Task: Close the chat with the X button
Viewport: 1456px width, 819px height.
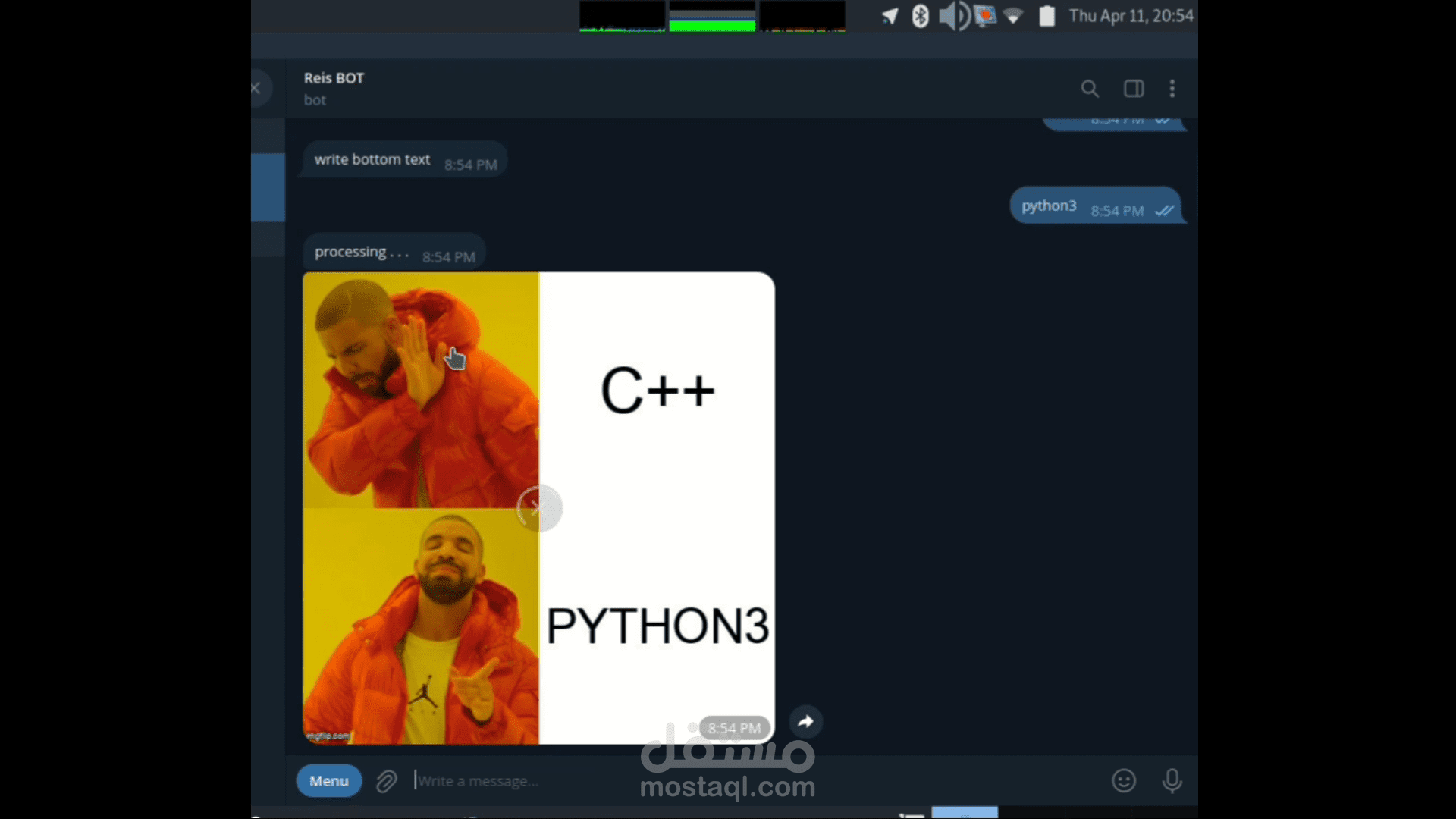Action: pos(256,88)
